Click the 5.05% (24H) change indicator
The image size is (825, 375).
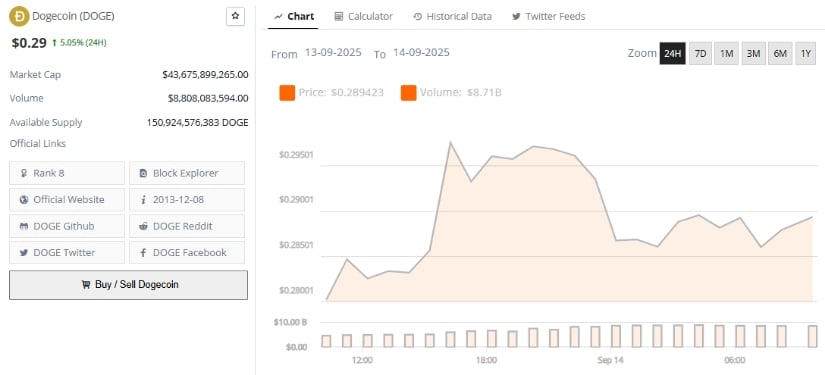point(79,43)
